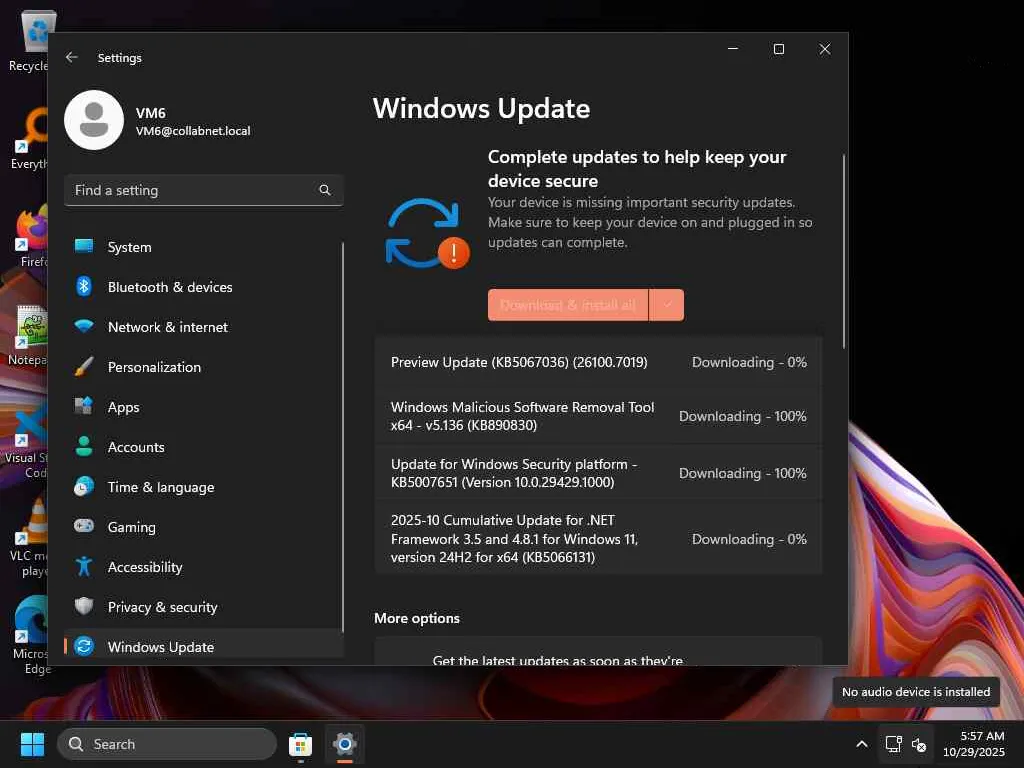Screen dimensions: 1024x768
Task: Click the VM6 profile avatar
Action: 94,120
